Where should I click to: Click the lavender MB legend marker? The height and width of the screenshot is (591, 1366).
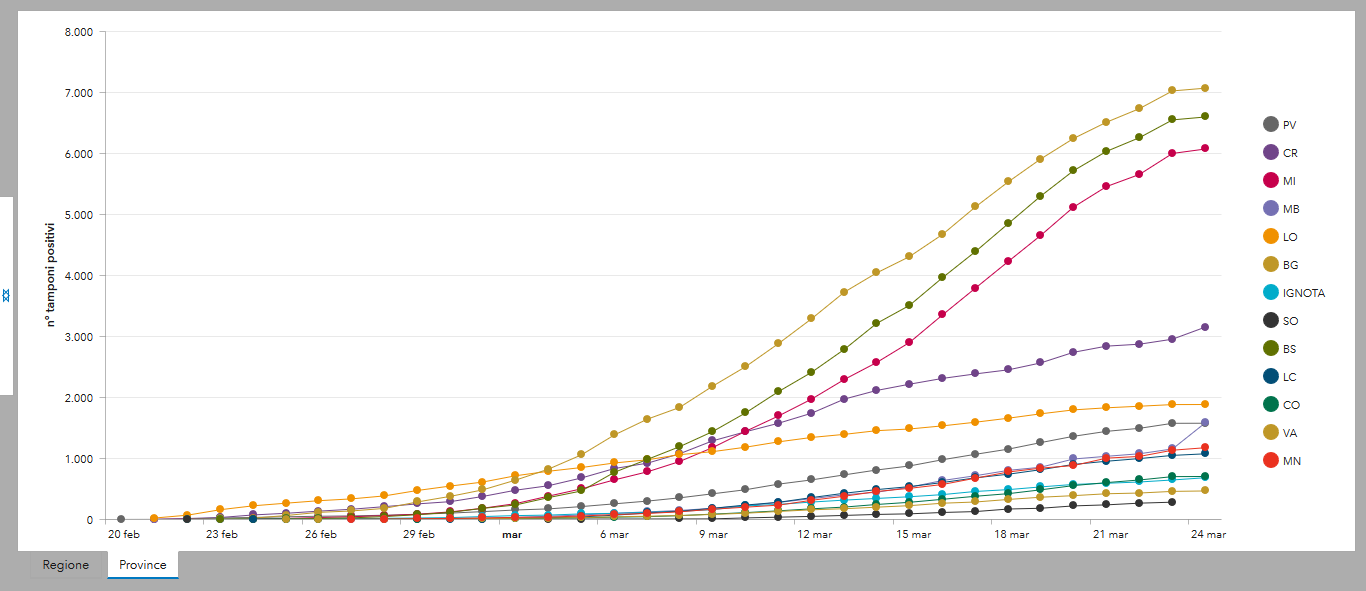tap(1271, 209)
